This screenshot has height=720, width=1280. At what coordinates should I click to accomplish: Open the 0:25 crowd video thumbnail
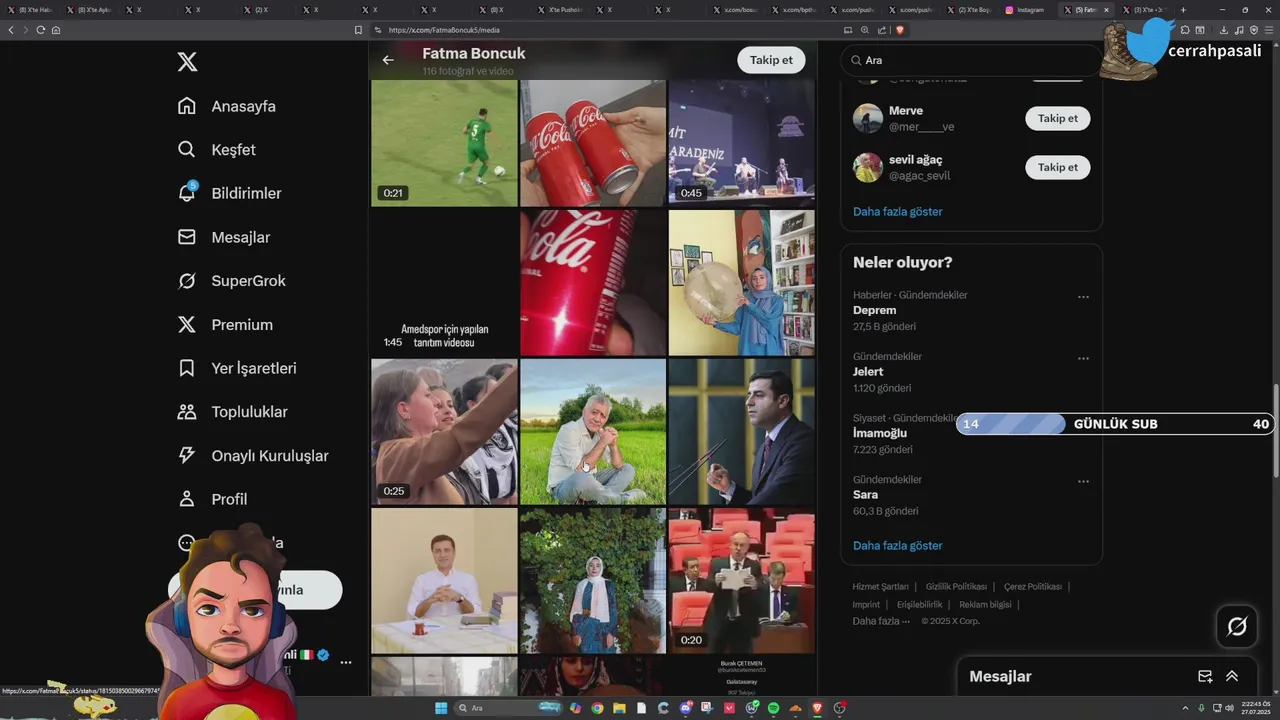[x=444, y=432]
